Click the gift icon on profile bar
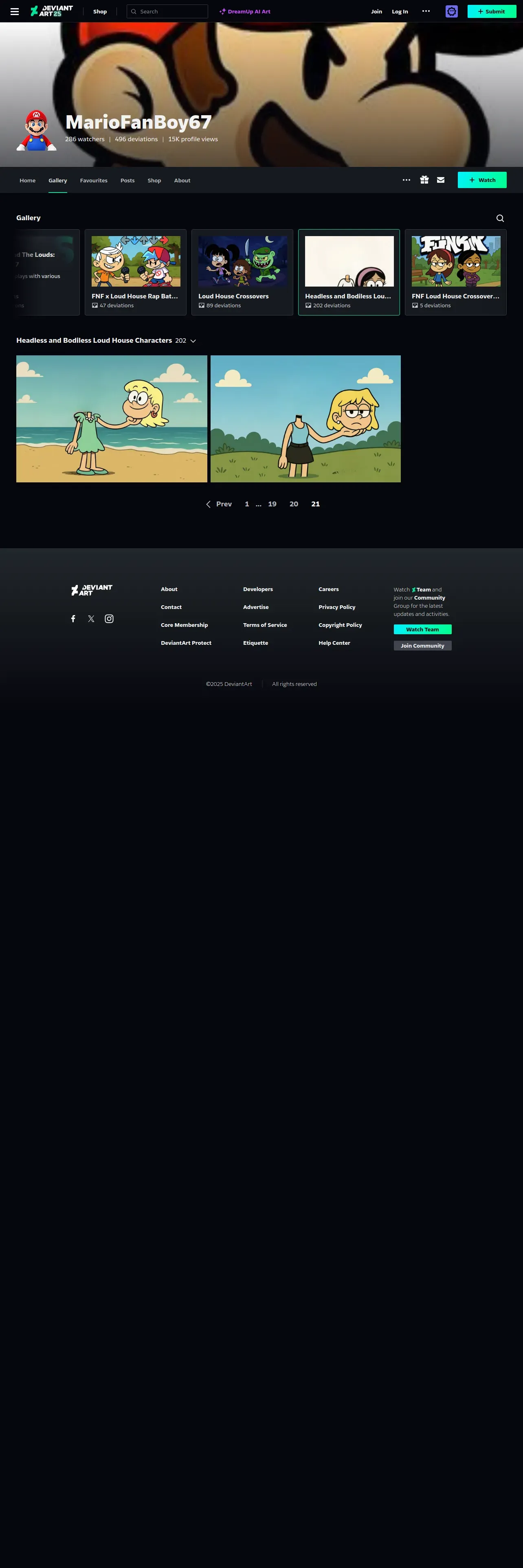Screen dimensions: 523x1568 coord(424,180)
